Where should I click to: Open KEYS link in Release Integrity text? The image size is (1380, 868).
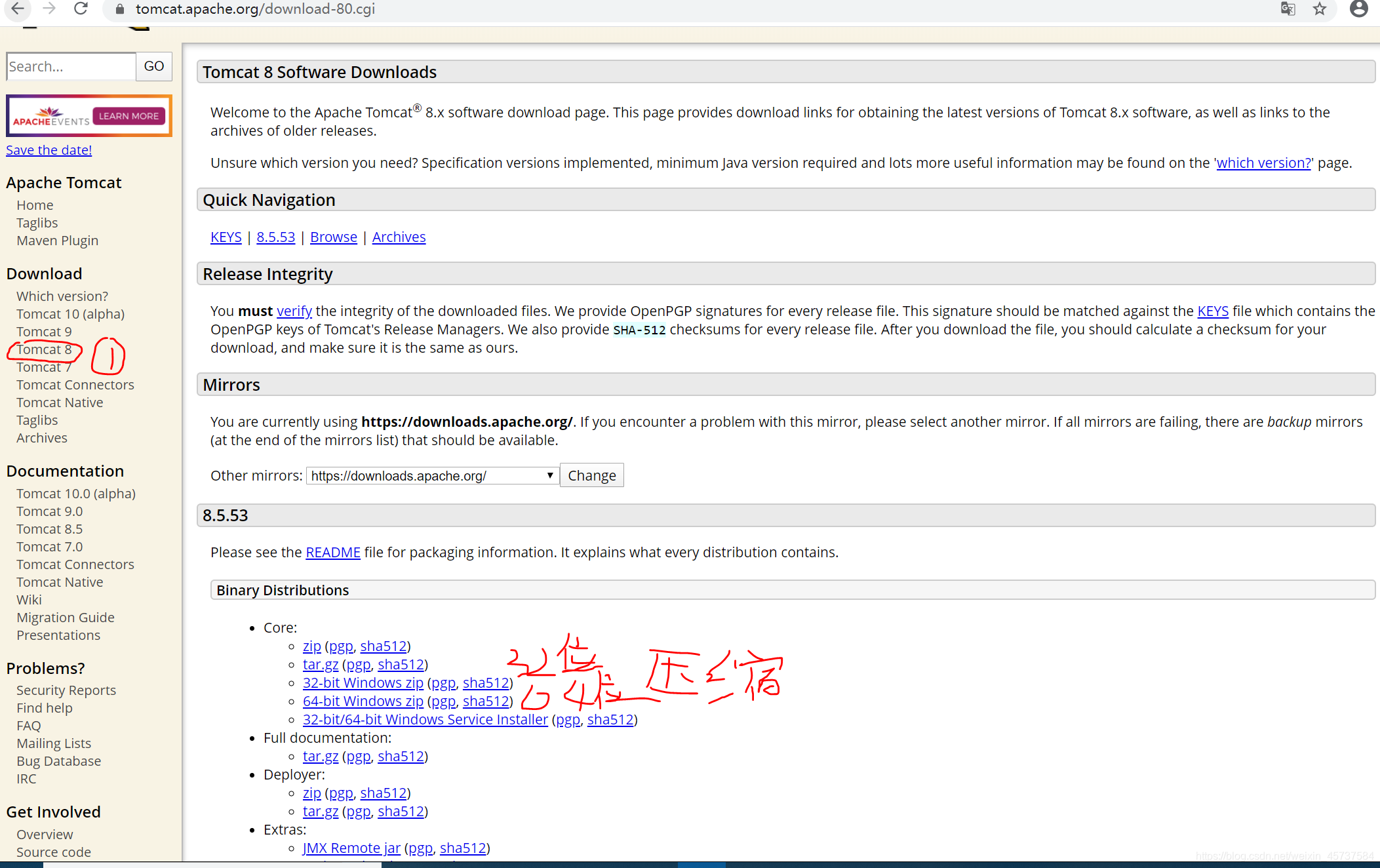pyautogui.click(x=1213, y=311)
